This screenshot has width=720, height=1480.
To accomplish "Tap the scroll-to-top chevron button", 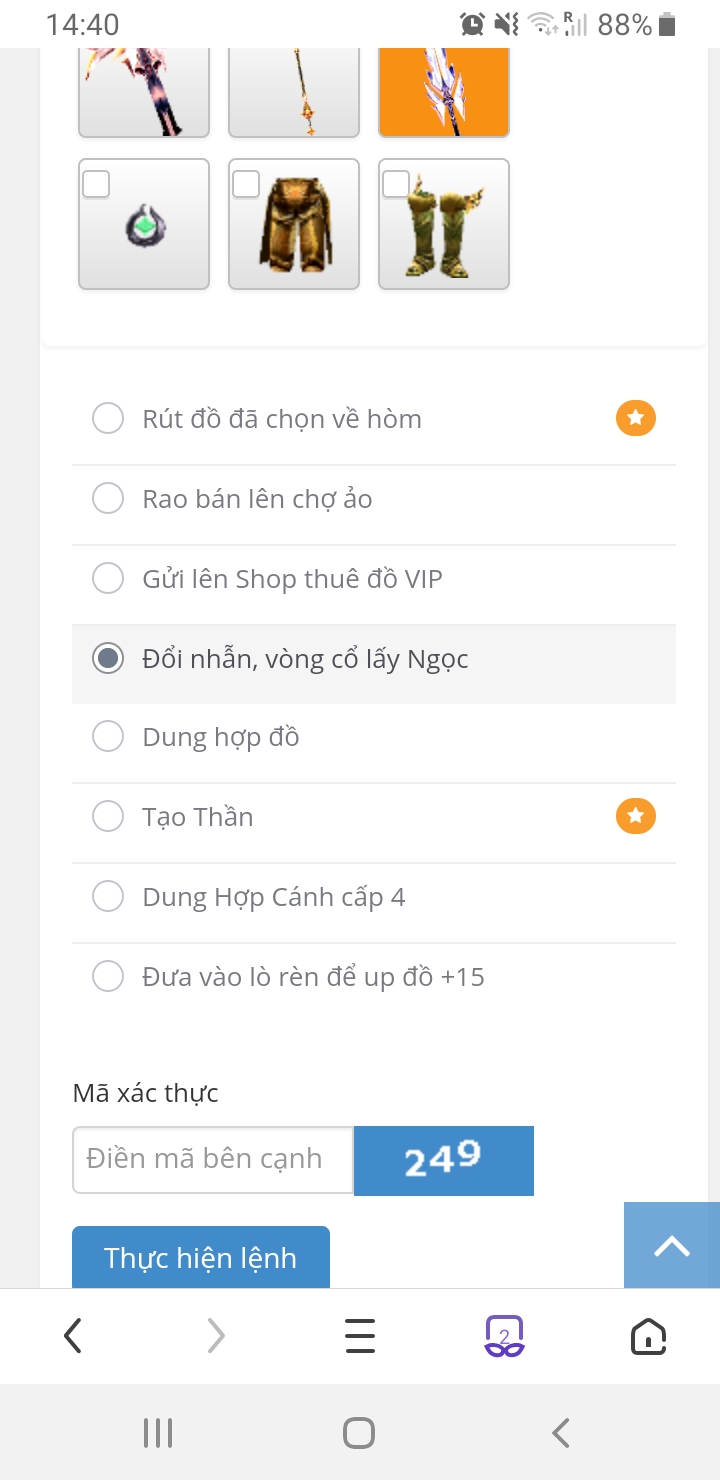I will pyautogui.click(x=672, y=1246).
